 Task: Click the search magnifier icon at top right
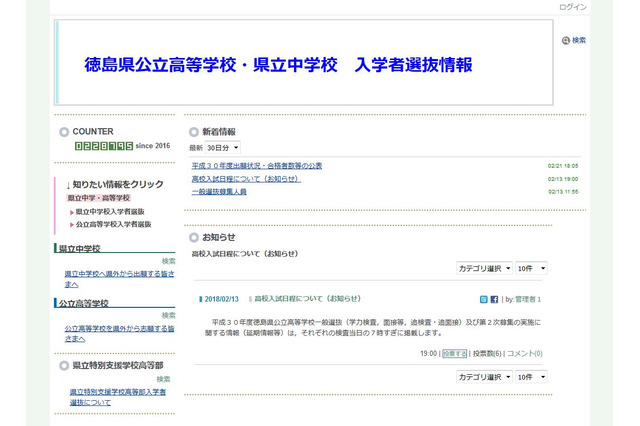coord(566,41)
